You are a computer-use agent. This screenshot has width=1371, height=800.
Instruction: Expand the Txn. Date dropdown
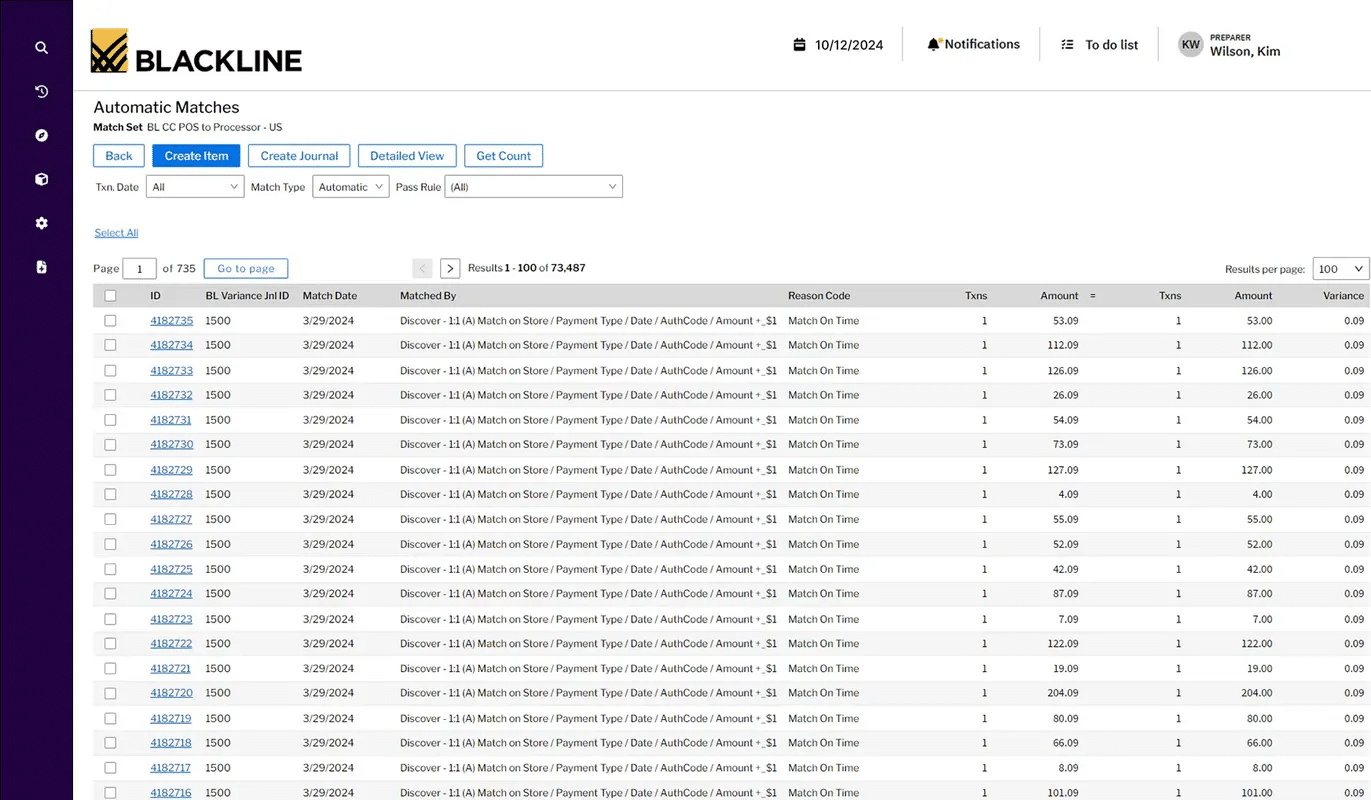(x=195, y=187)
